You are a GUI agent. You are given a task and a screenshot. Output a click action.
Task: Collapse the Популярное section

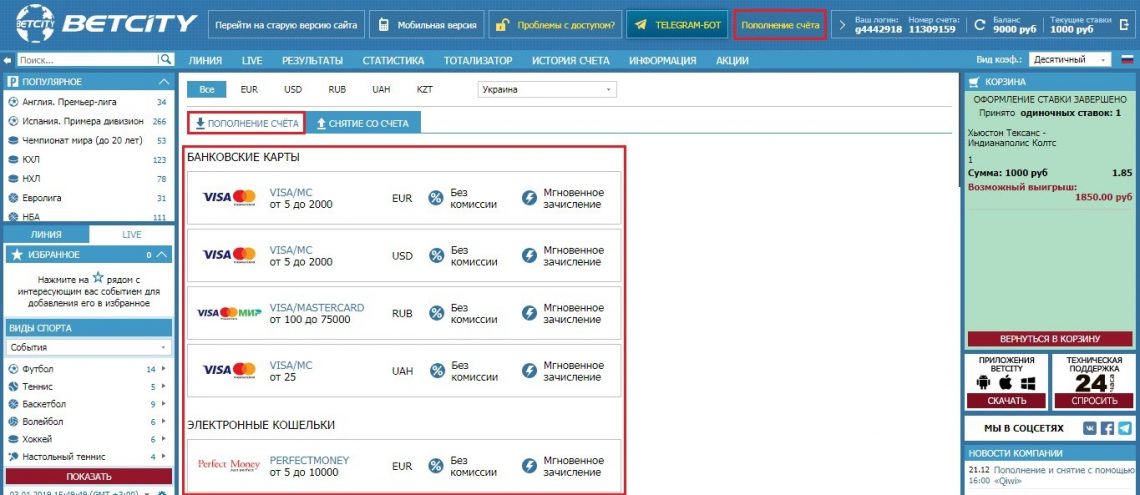pyautogui.click(x=164, y=81)
